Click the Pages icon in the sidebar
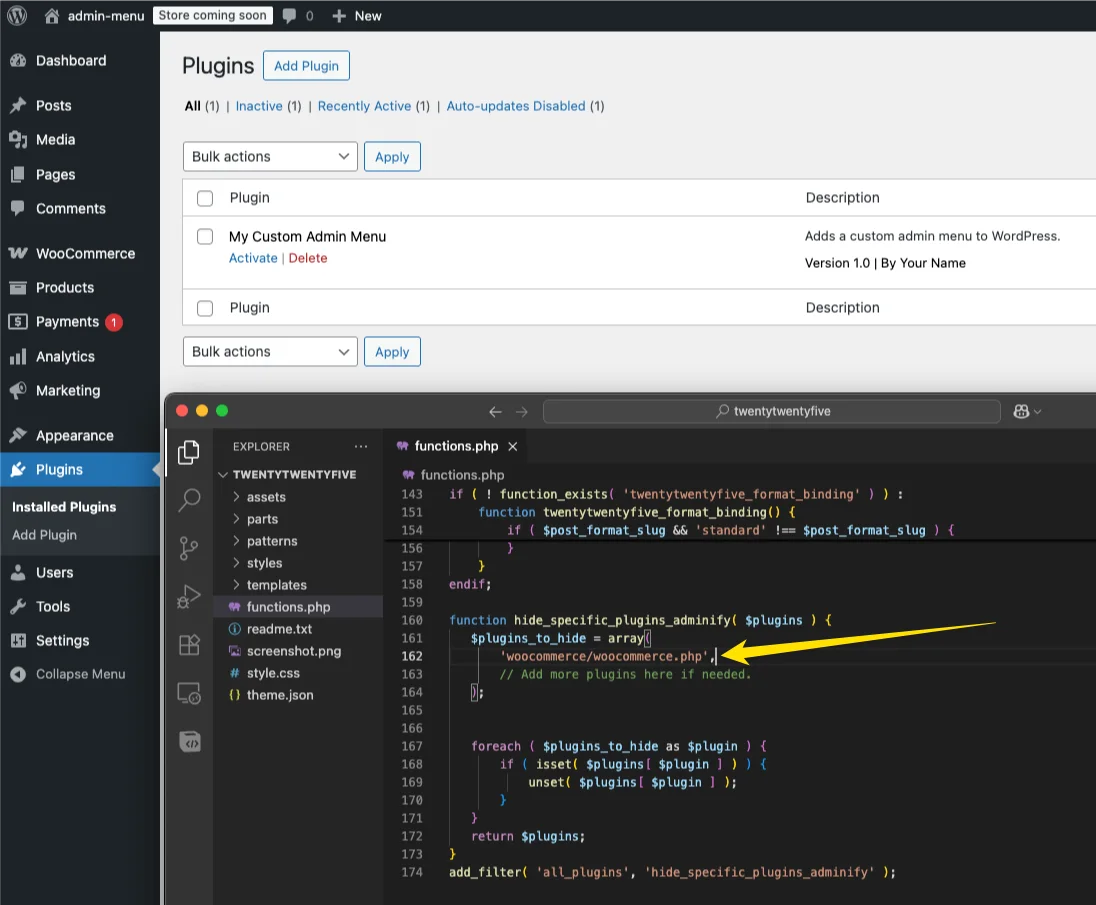This screenshot has height=905, width=1096. pyautogui.click(x=18, y=175)
